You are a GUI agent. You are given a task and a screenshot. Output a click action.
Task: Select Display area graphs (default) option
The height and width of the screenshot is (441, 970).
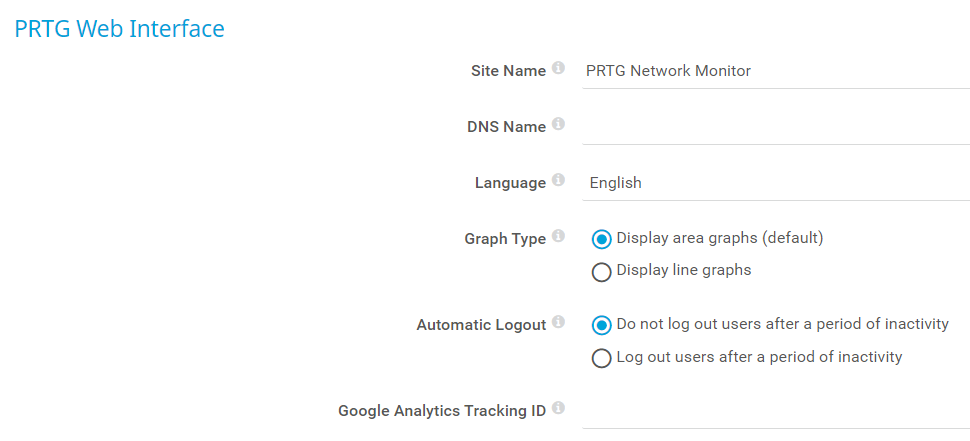[602, 239]
